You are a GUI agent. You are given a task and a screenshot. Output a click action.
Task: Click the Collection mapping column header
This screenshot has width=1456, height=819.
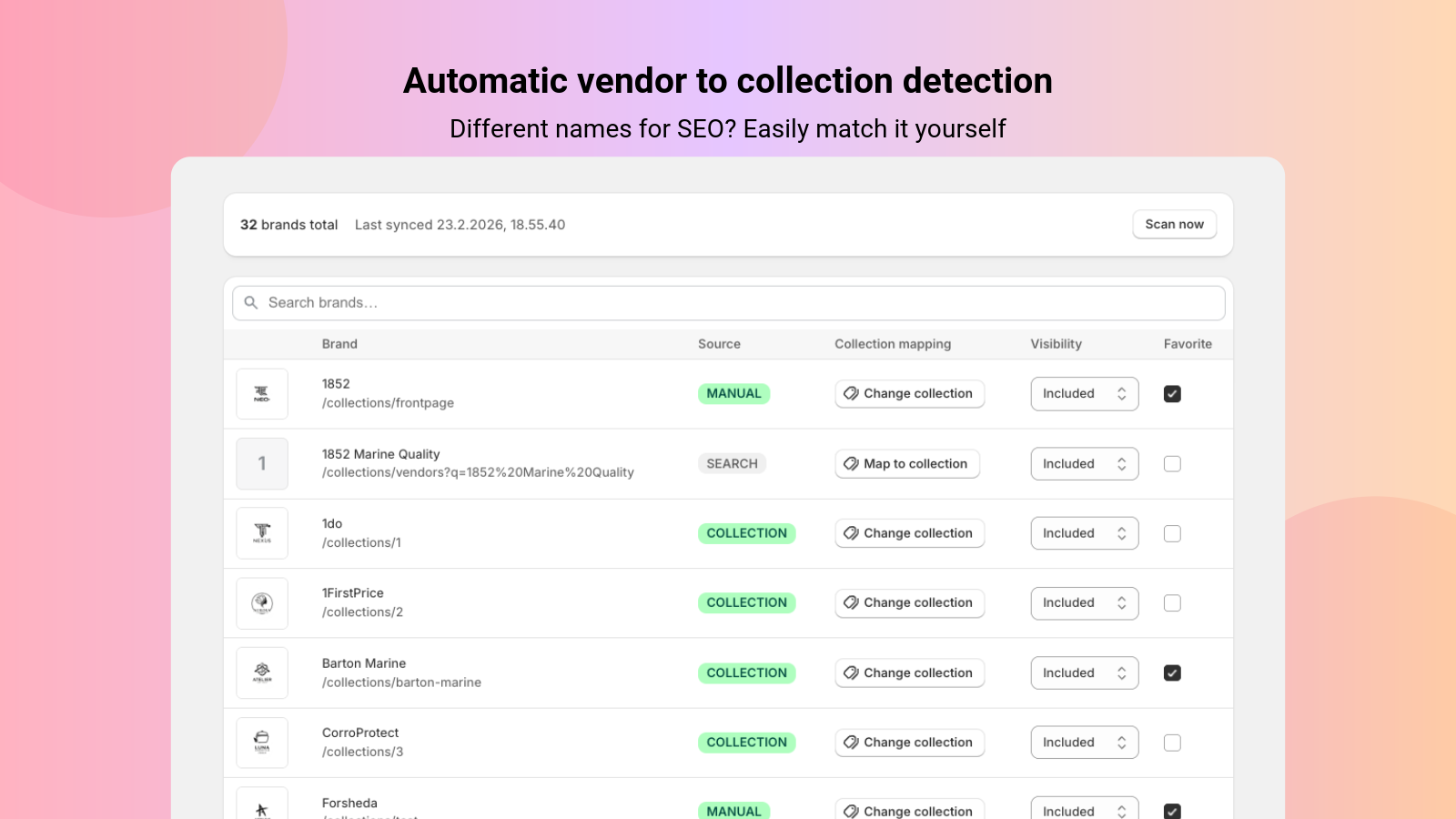pos(893,344)
